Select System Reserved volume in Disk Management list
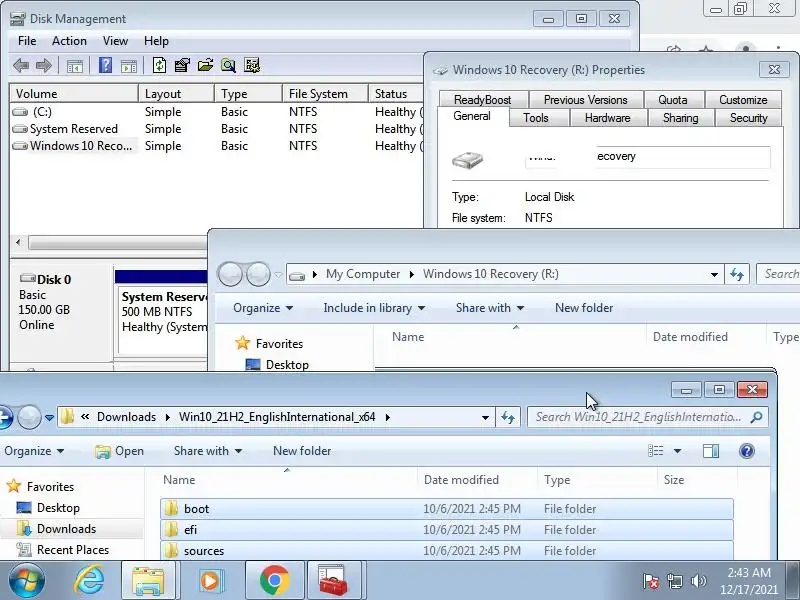 (x=65, y=129)
